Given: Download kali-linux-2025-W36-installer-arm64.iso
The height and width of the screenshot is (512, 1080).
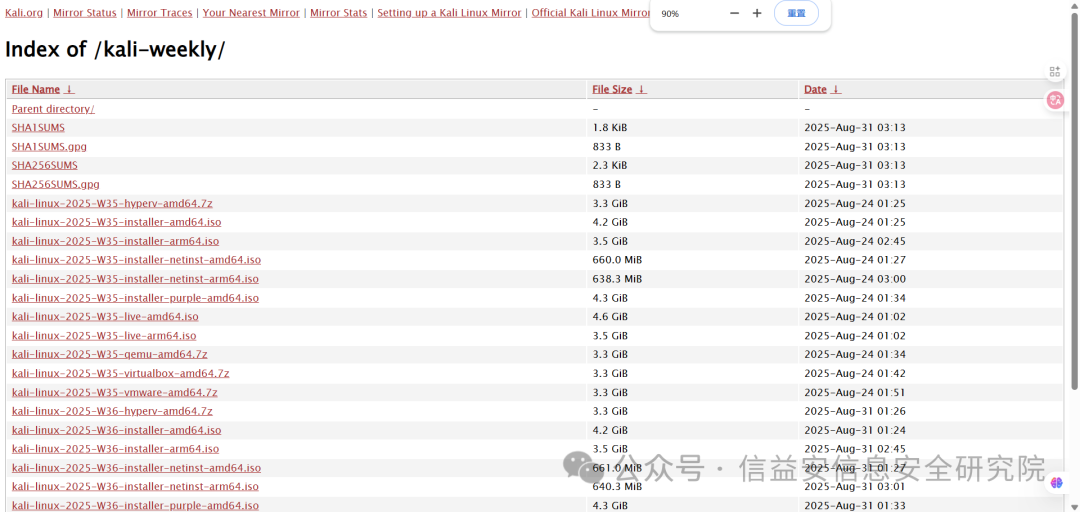Looking at the screenshot, I should 116,449.
